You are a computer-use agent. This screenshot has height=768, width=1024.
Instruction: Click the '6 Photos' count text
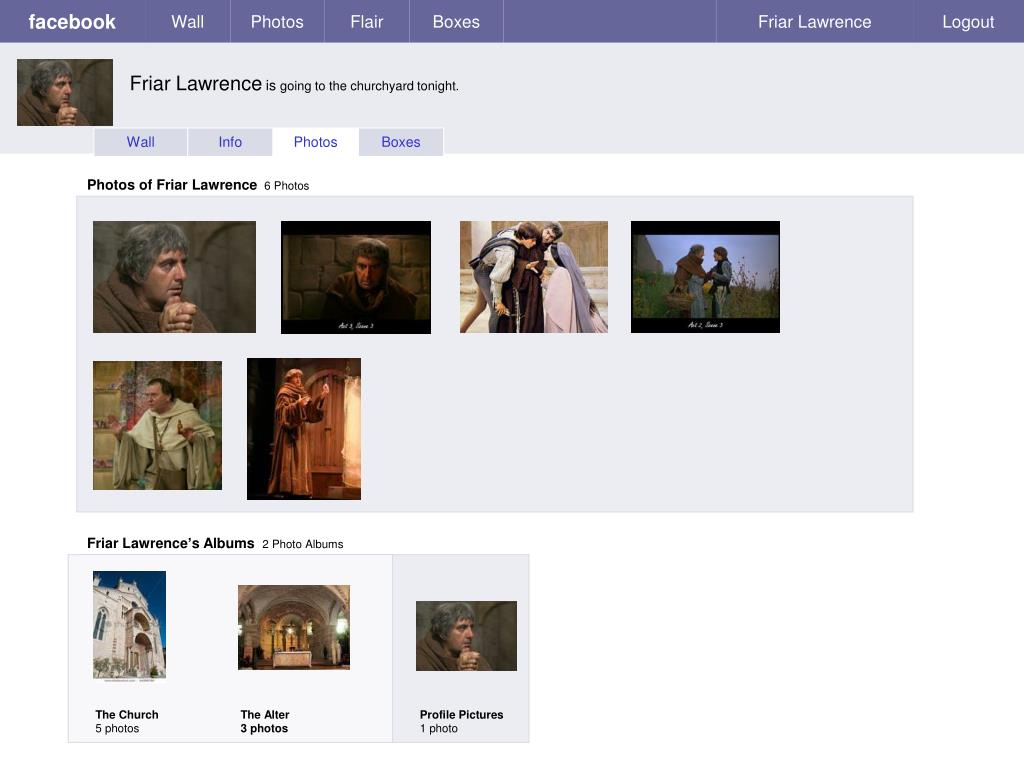(x=287, y=185)
